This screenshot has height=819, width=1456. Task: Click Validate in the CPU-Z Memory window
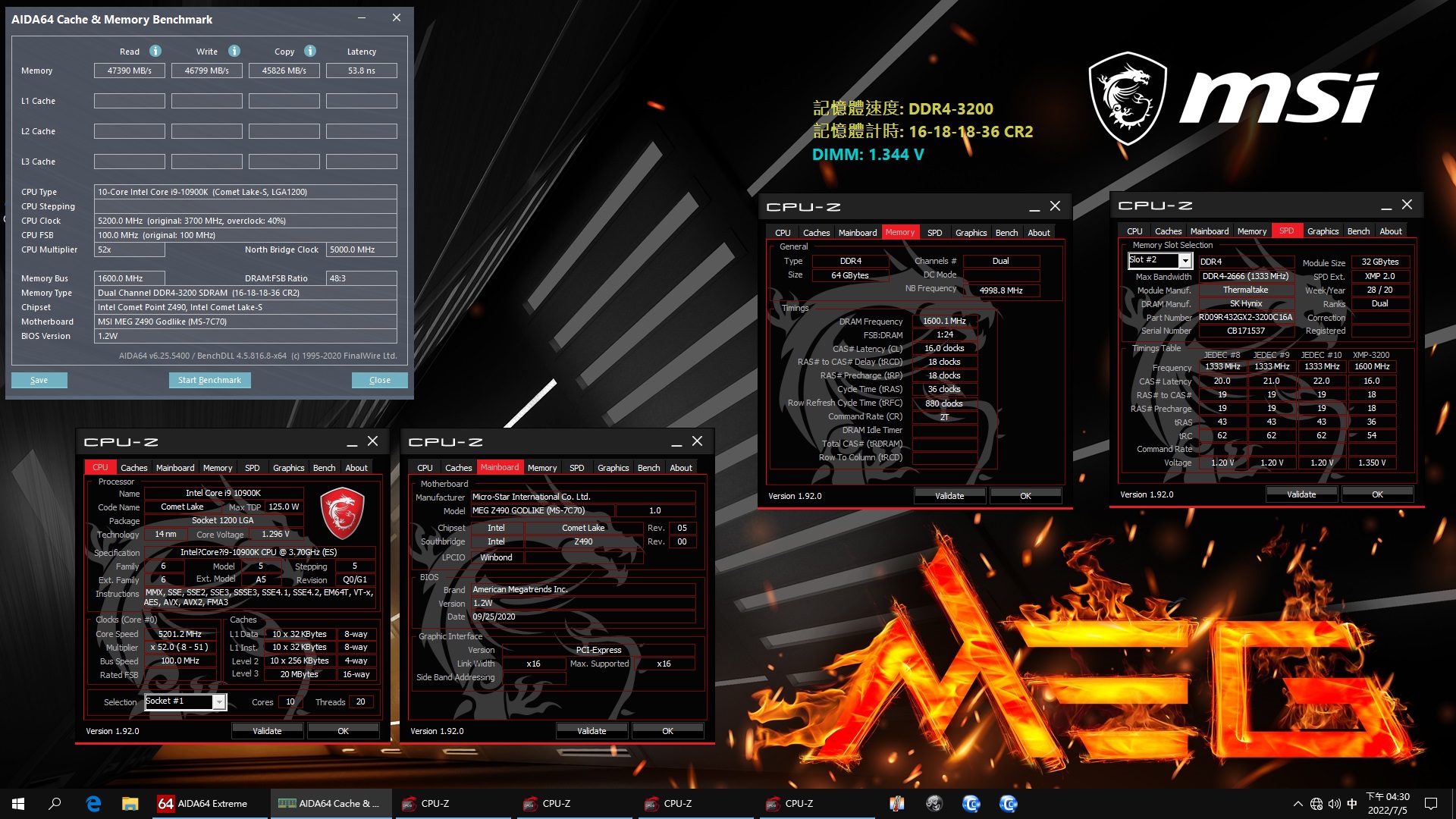coord(949,496)
